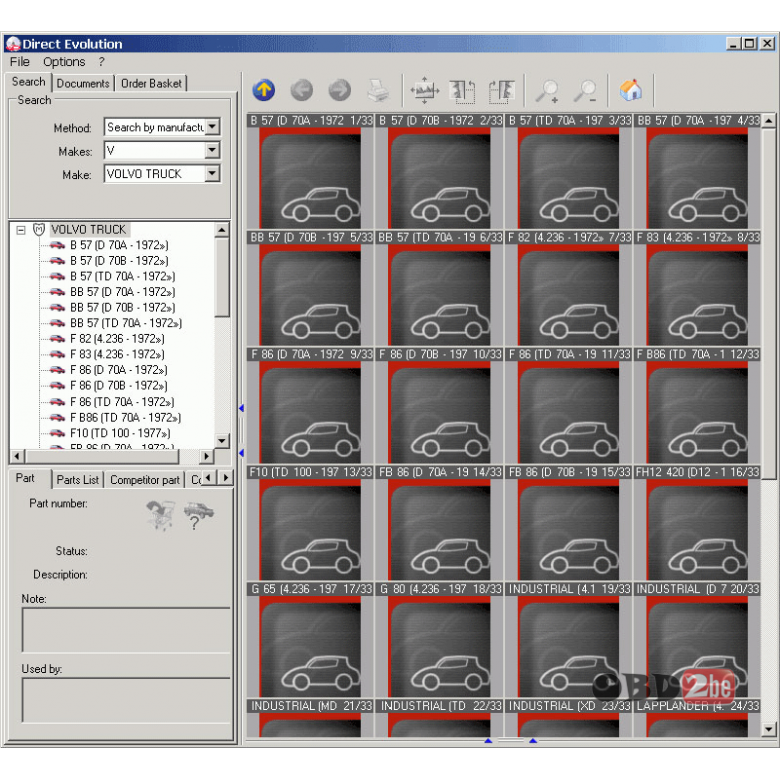Open thumbnail INDUSTRIAL (4.1 19/33

(x=569, y=640)
